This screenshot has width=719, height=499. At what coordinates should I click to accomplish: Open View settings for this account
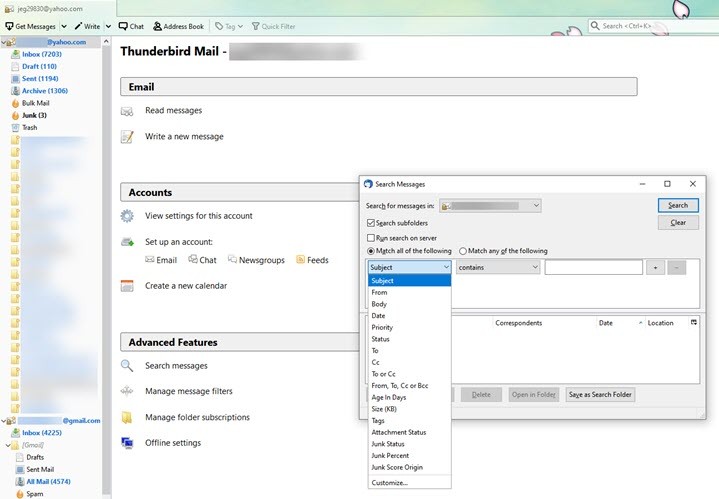(x=199, y=216)
